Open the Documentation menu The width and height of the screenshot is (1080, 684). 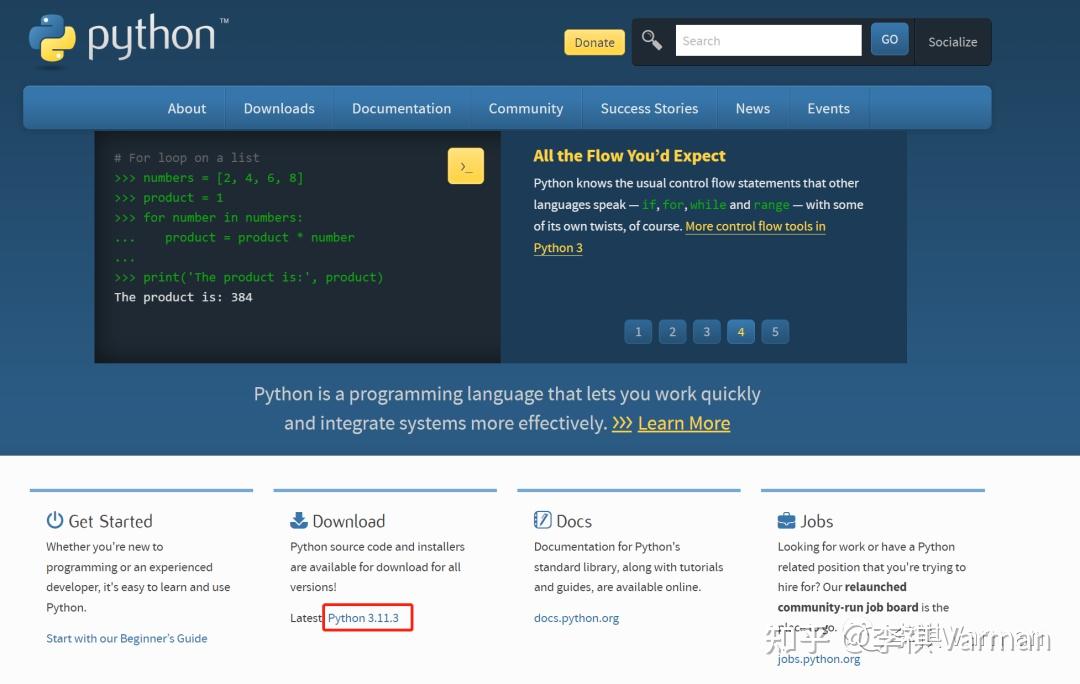(x=401, y=108)
